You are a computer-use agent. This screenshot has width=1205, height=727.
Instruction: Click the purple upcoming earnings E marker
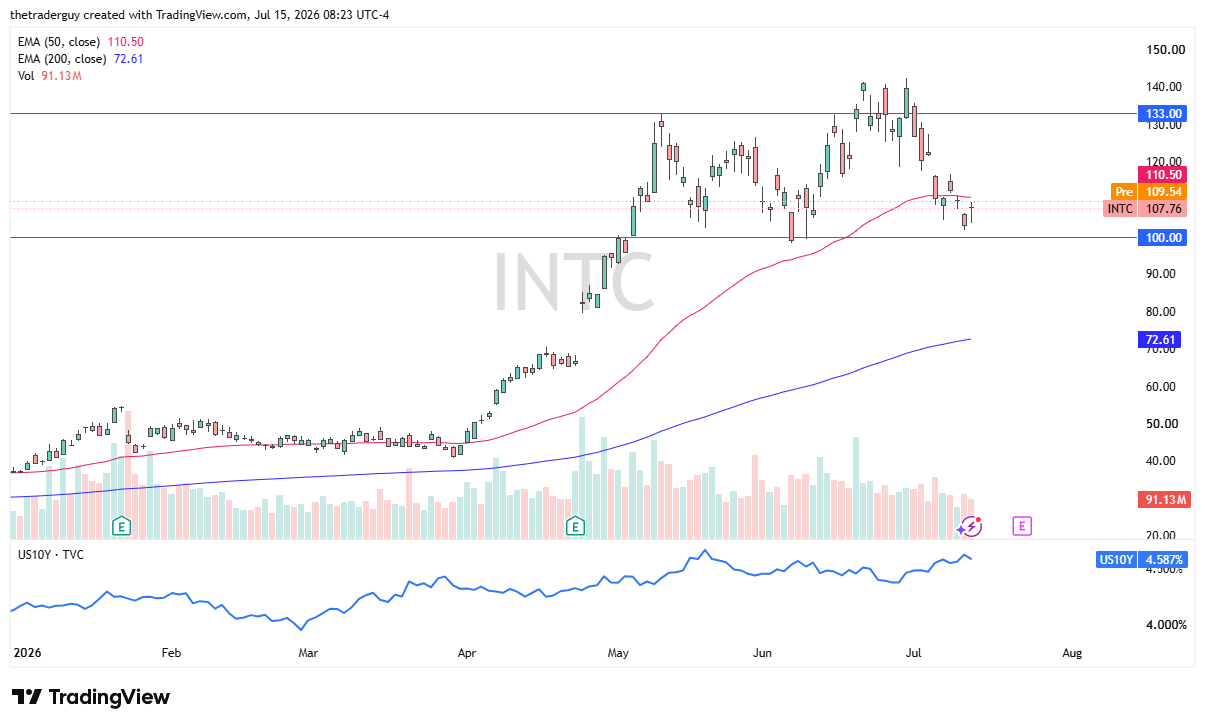click(x=1021, y=525)
